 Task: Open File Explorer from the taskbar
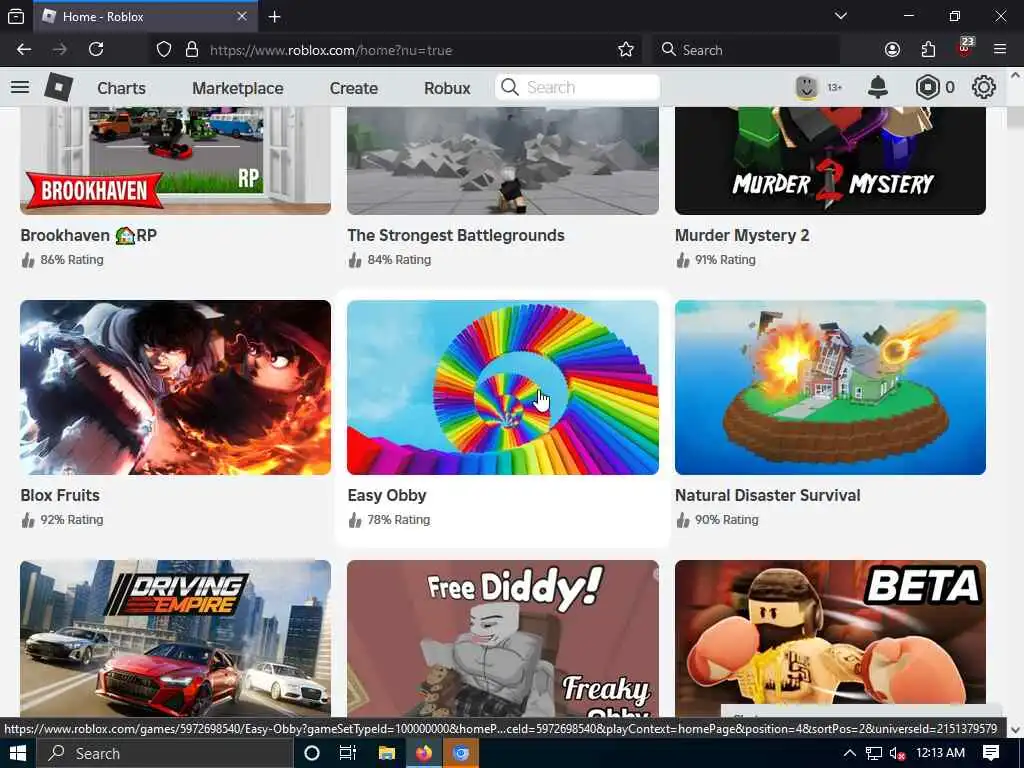tap(387, 753)
